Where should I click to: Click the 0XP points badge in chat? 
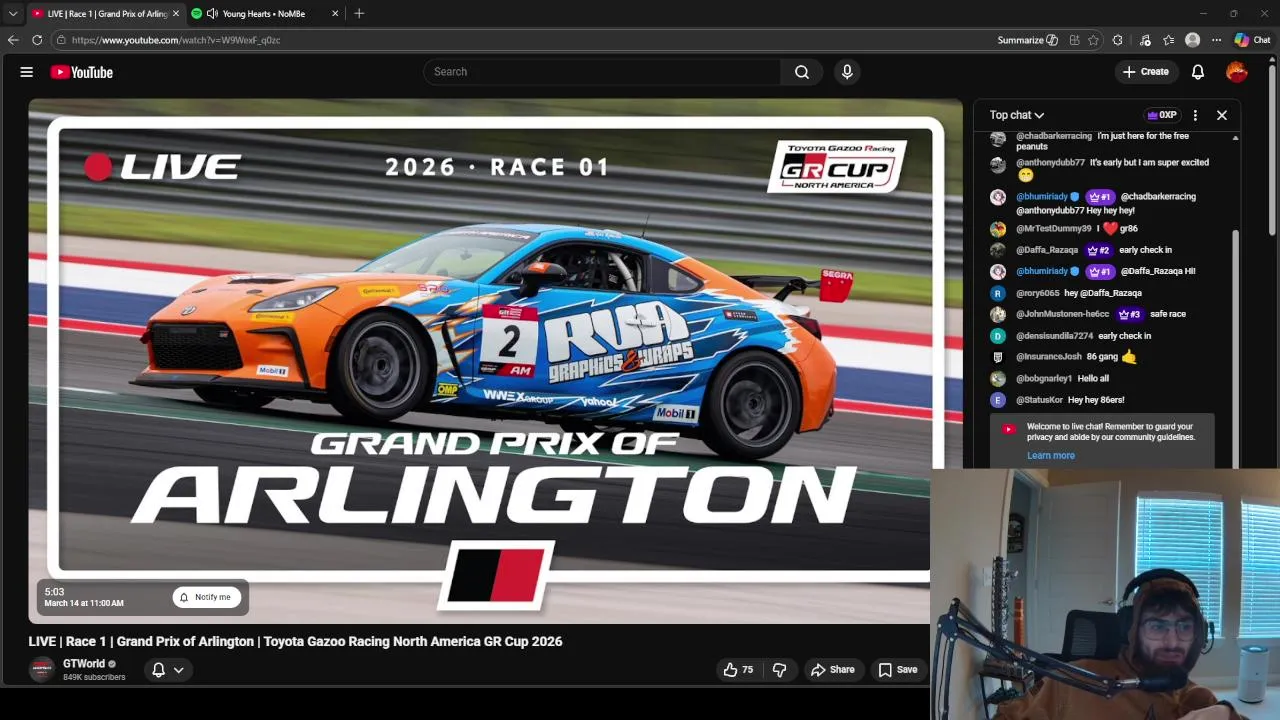pos(1161,115)
